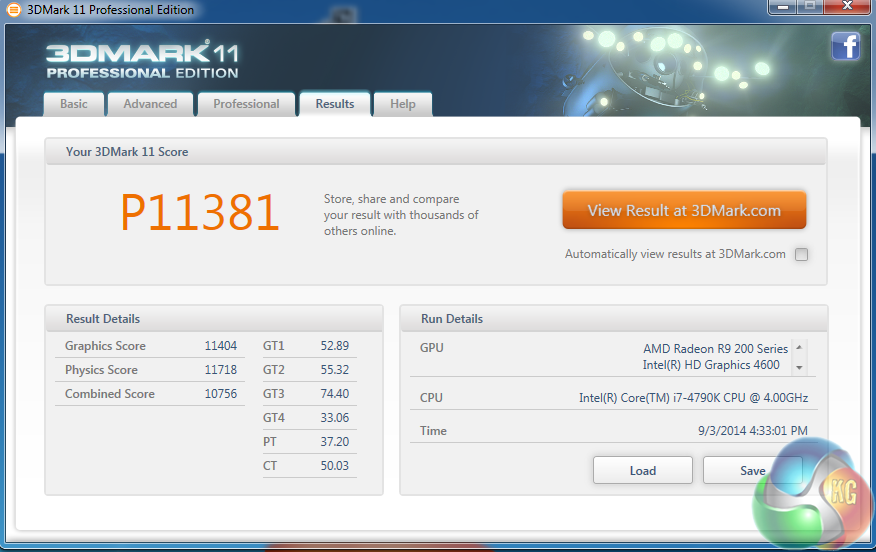Click View Result at 3DMark.com button
This screenshot has height=552, width=876.
coord(684,211)
